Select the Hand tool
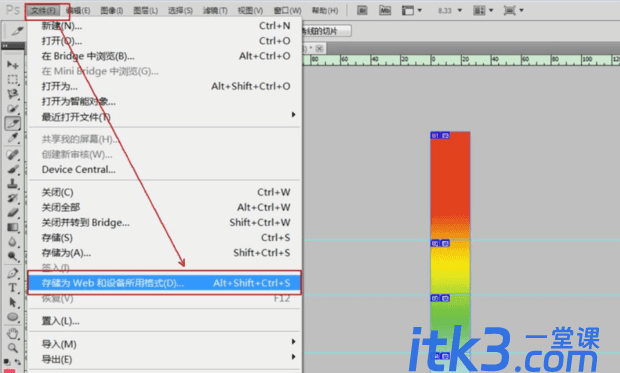 [13, 333]
